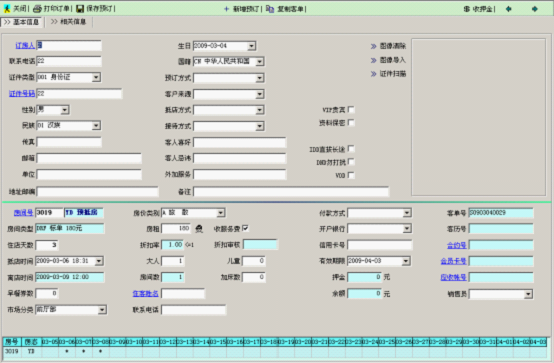Click the 打印订单 printer icon

(37, 9)
